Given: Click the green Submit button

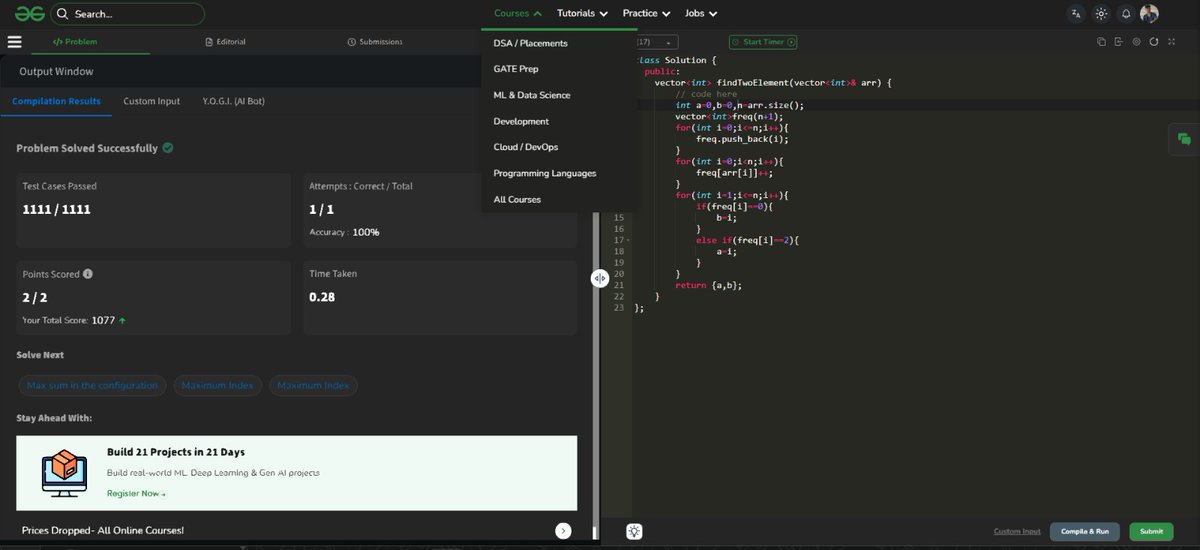Looking at the screenshot, I should 1151,531.
